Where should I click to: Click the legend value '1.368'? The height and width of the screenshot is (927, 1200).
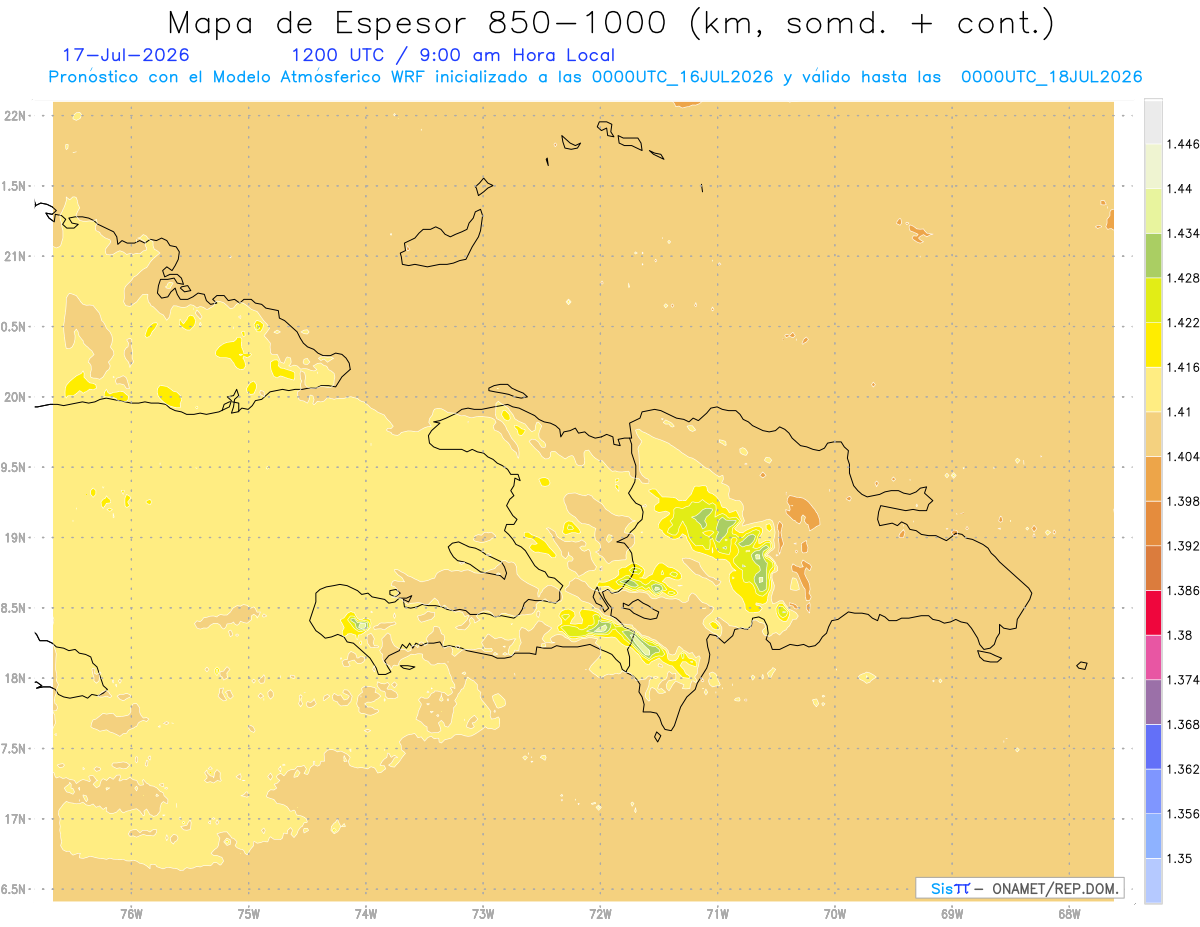pos(1183,724)
